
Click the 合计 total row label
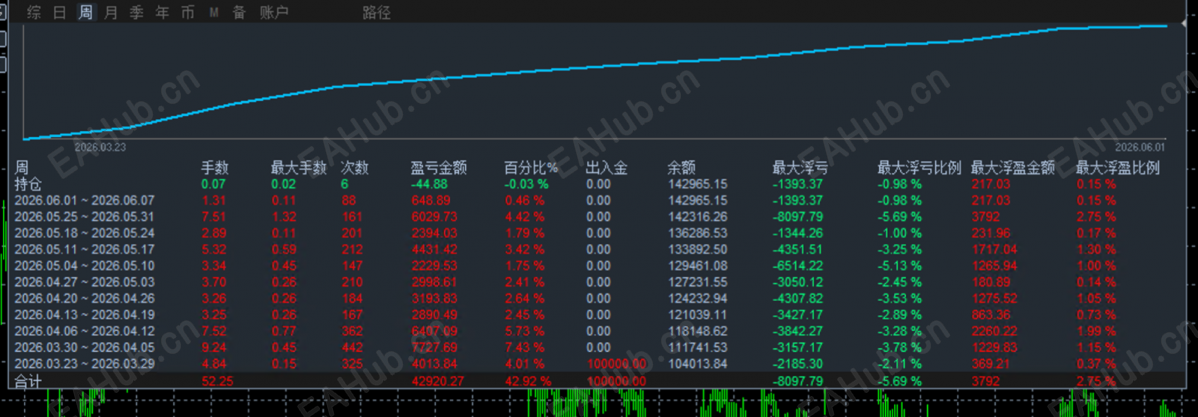28,380
